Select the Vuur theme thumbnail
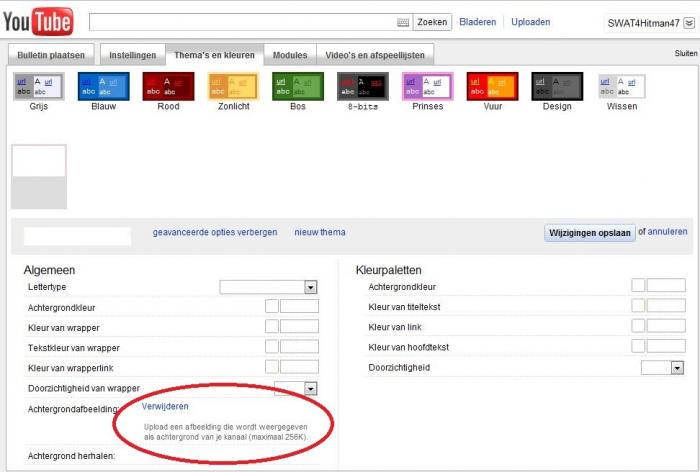Screen dimensions: 700x472 pyautogui.click(x=492, y=86)
